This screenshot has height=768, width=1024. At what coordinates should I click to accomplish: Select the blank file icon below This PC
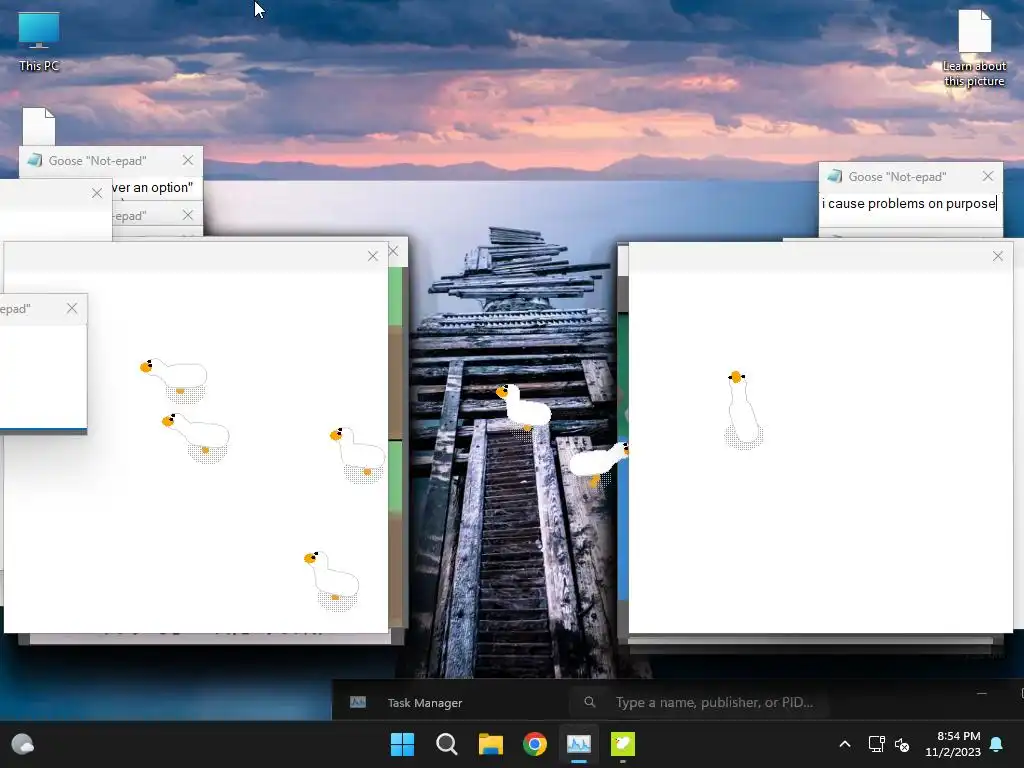click(39, 126)
